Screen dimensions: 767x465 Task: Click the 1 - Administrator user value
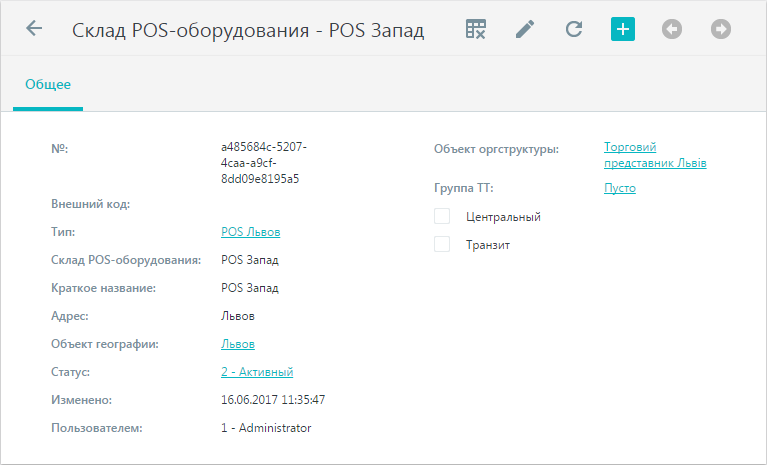pyautogui.click(x=266, y=428)
